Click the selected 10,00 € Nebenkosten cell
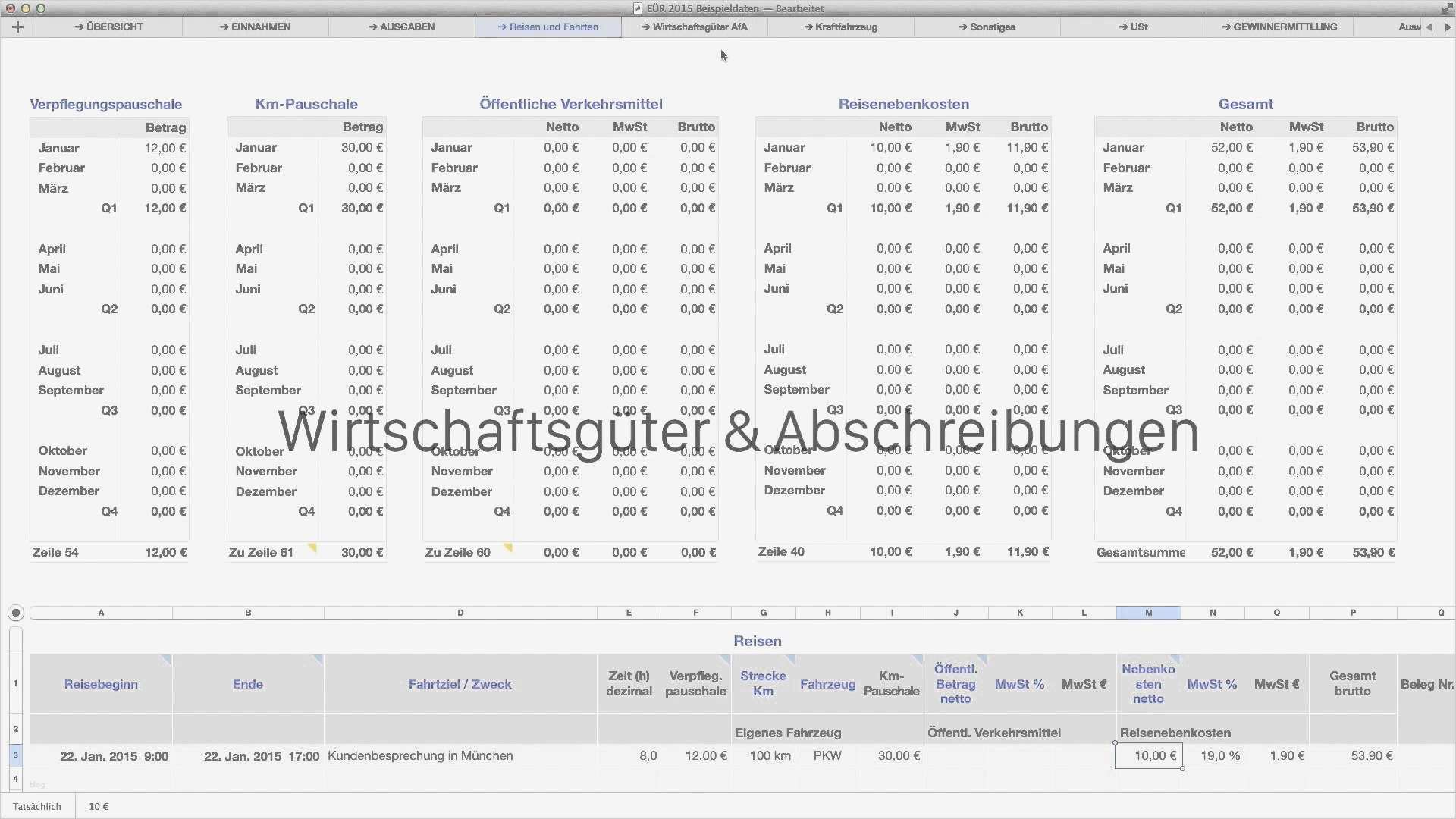Image resolution: width=1456 pixels, height=819 pixels. coord(1148,755)
